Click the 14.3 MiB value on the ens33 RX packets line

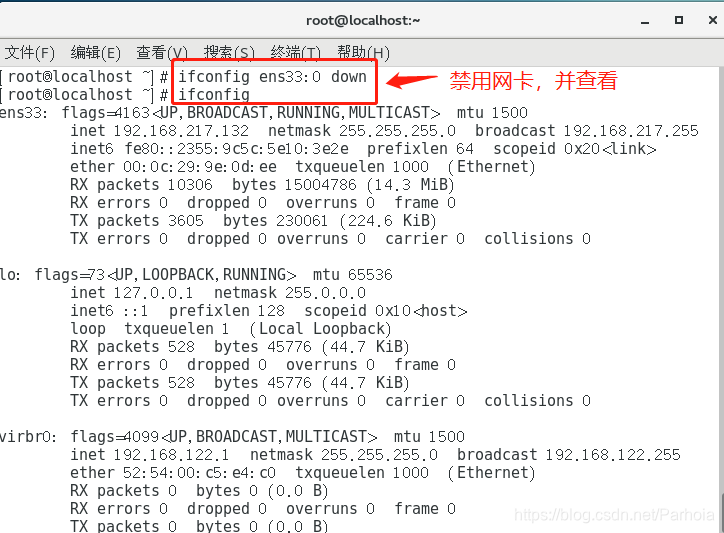[410, 185]
